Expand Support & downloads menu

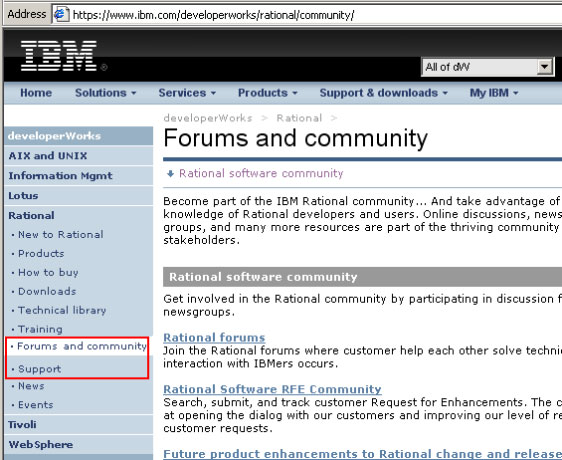(x=384, y=93)
